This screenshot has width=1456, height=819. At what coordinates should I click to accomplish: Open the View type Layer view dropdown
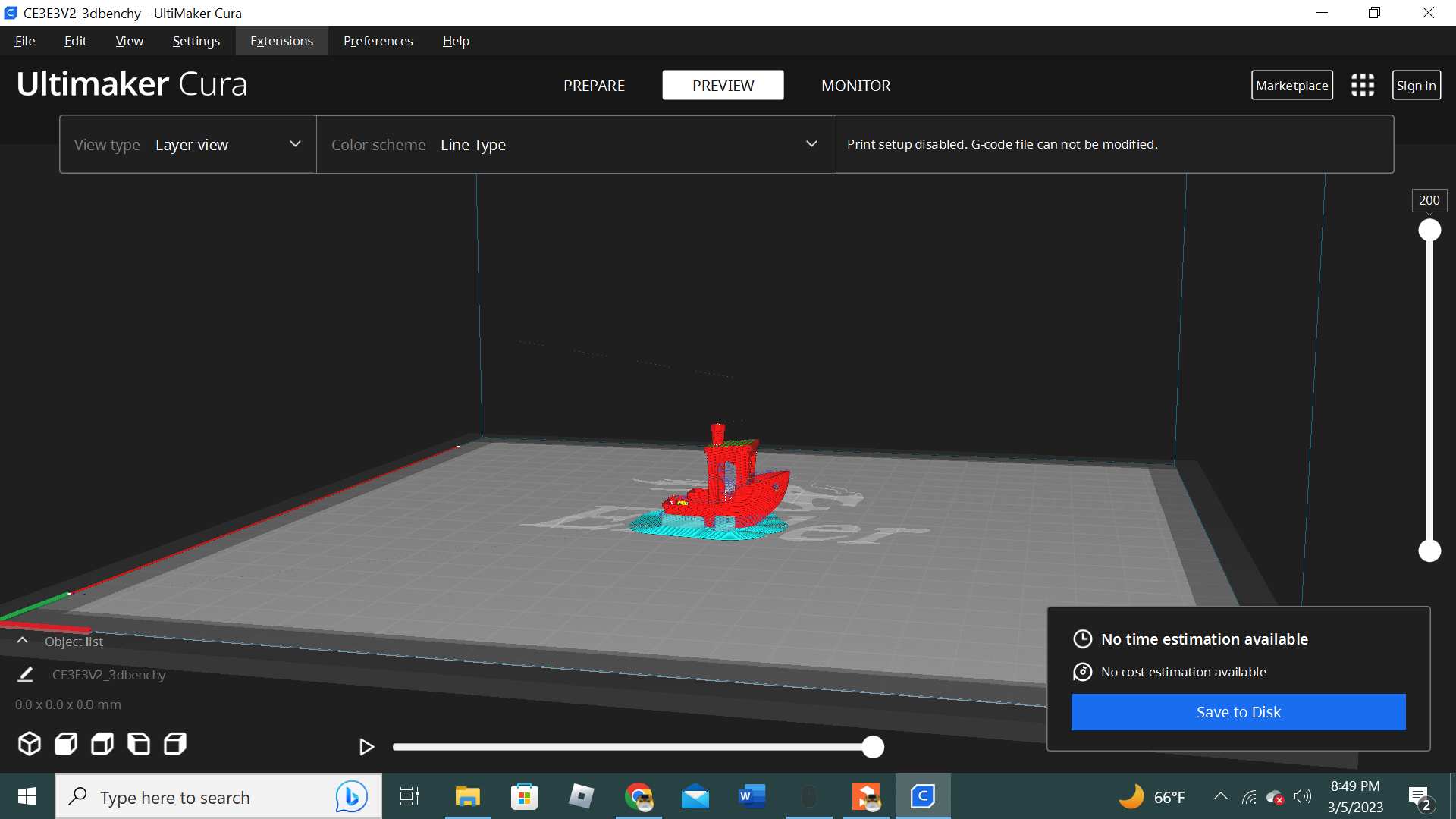(x=188, y=144)
